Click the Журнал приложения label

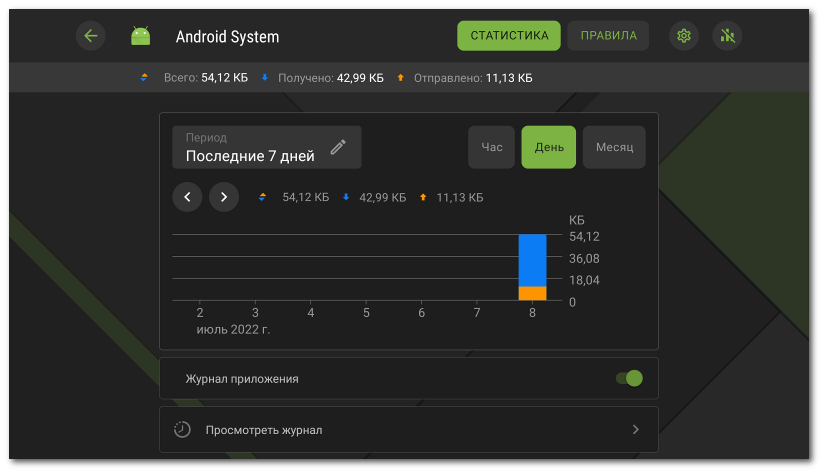coord(242,379)
